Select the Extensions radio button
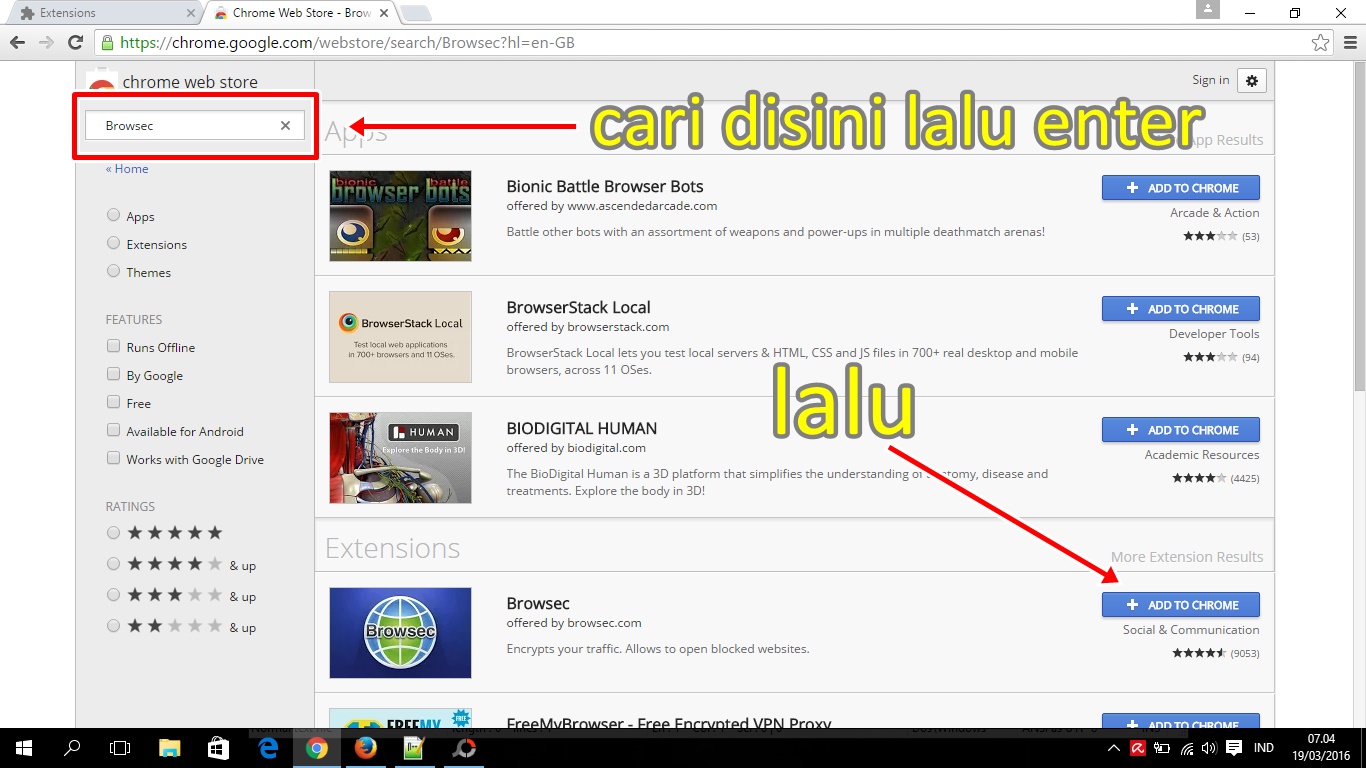 [x=113, y=244]
